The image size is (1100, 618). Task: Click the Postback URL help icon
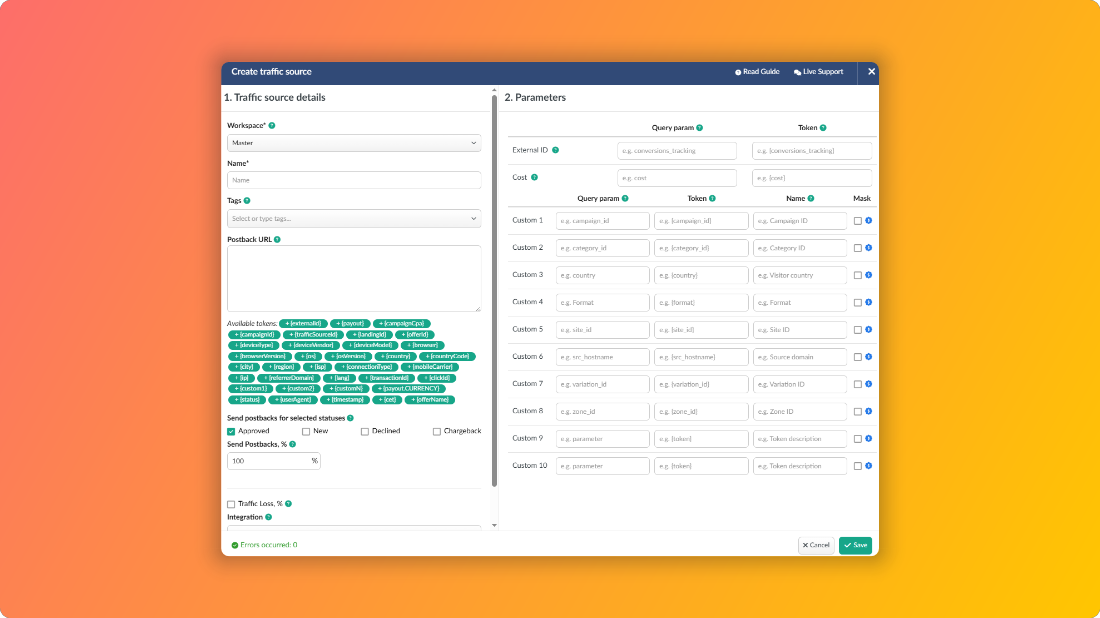coord(277,240)
